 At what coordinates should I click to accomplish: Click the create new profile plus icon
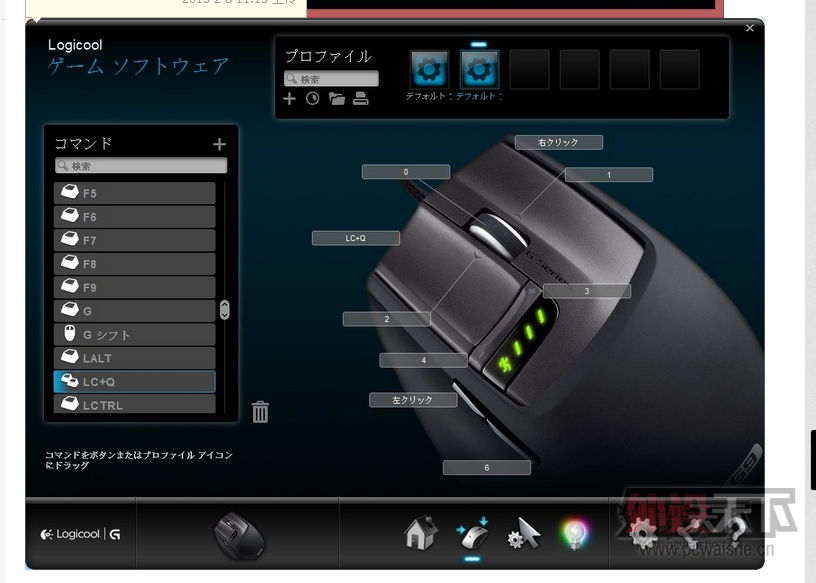click(x=289, y=98)
